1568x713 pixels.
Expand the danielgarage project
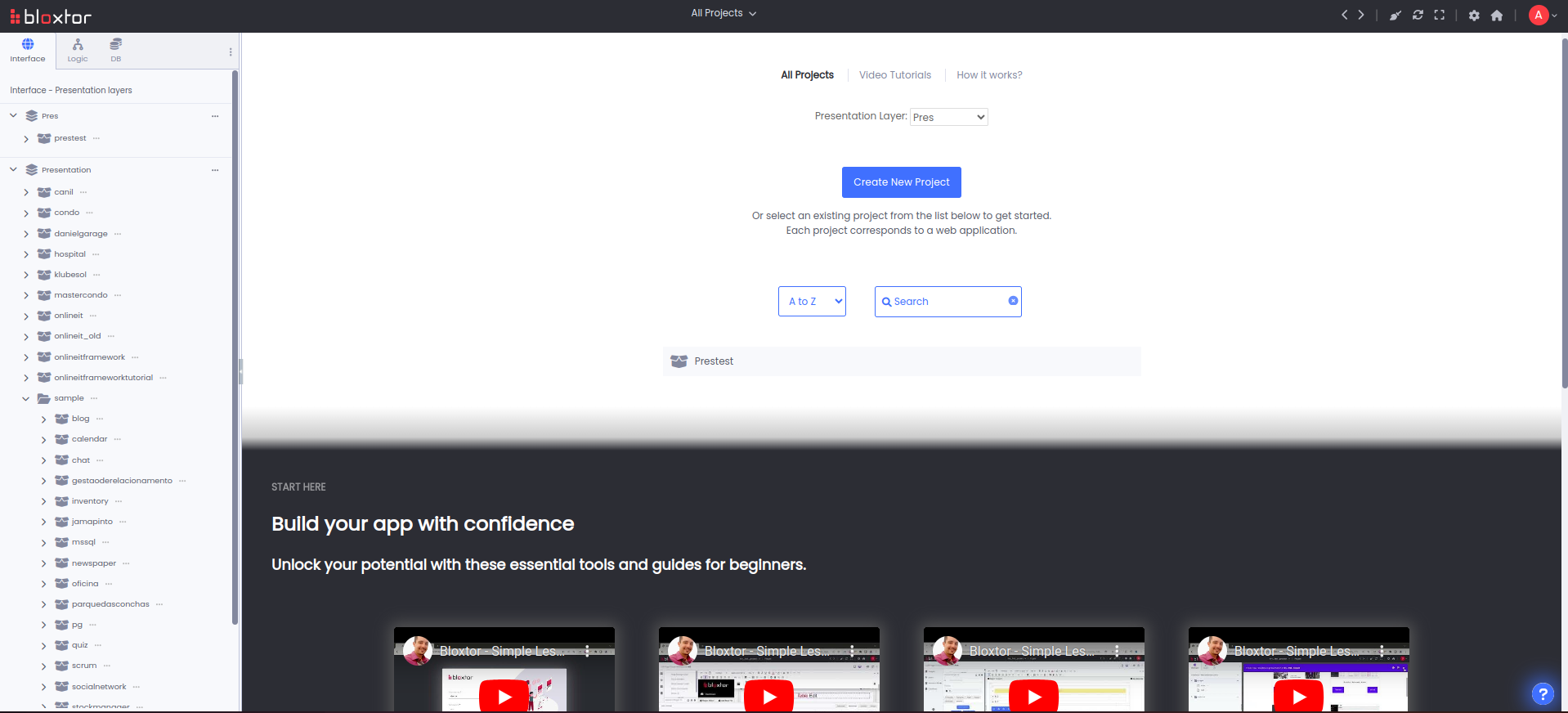pos(26,234)
